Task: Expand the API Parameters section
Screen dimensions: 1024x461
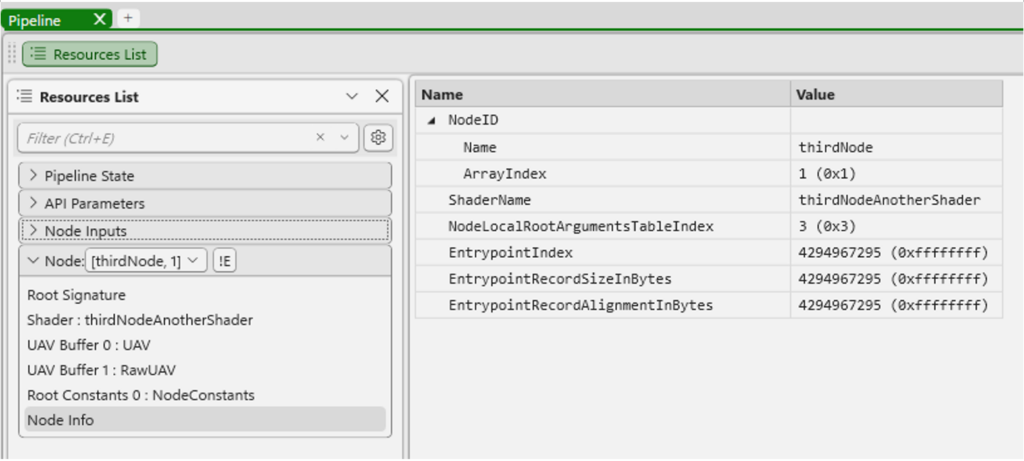Action: pos(34,204)
